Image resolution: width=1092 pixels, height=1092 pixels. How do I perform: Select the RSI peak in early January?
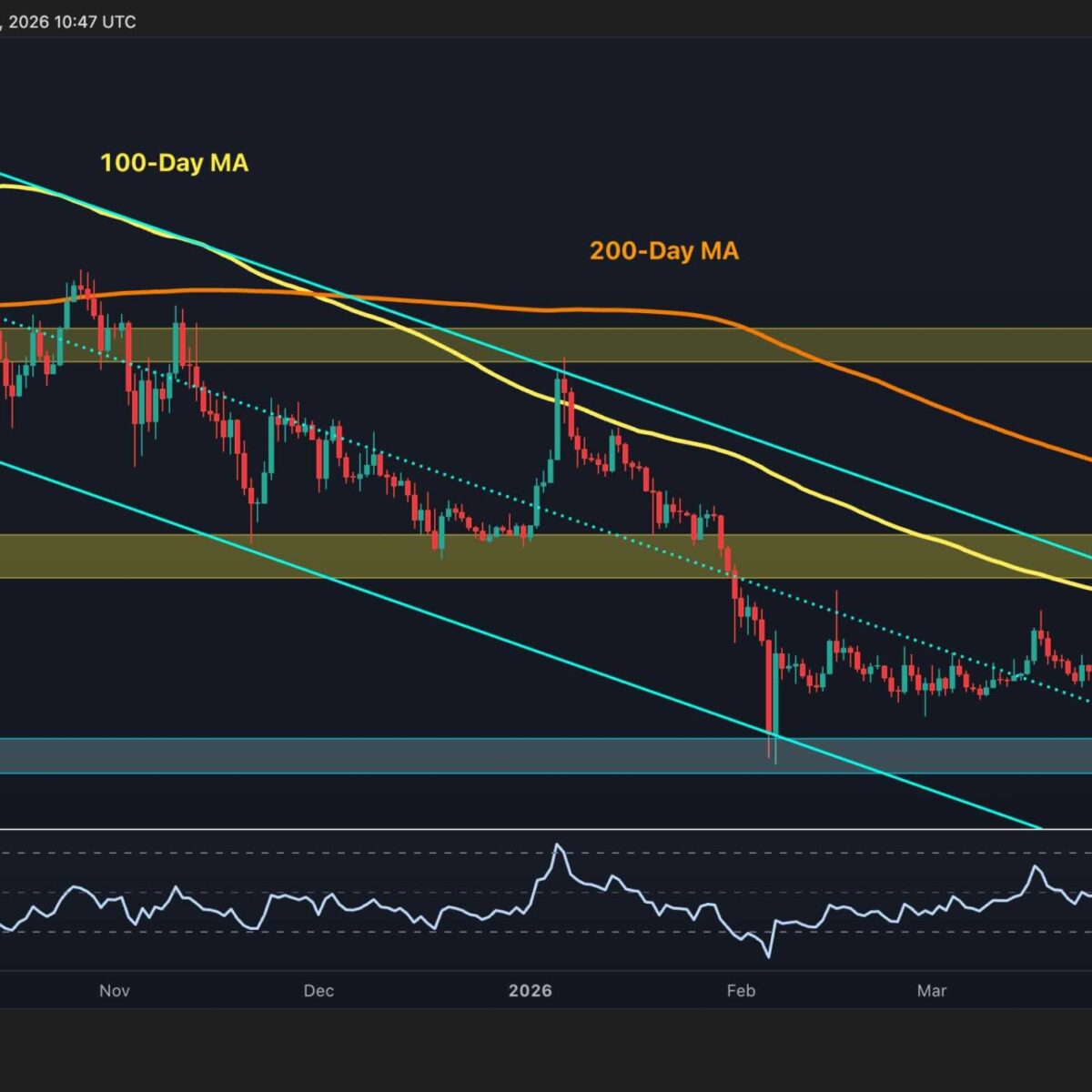pos(558,847)
